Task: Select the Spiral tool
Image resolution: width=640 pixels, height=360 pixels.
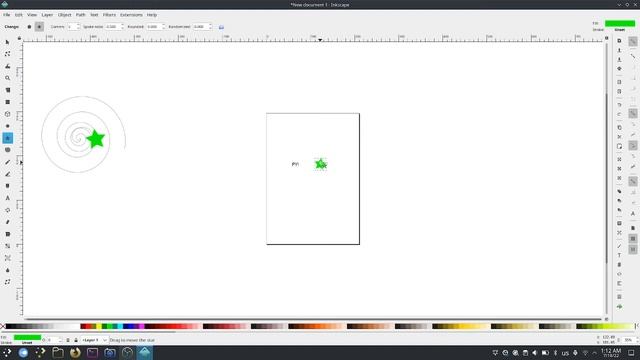Action: (x=7, y=150)
